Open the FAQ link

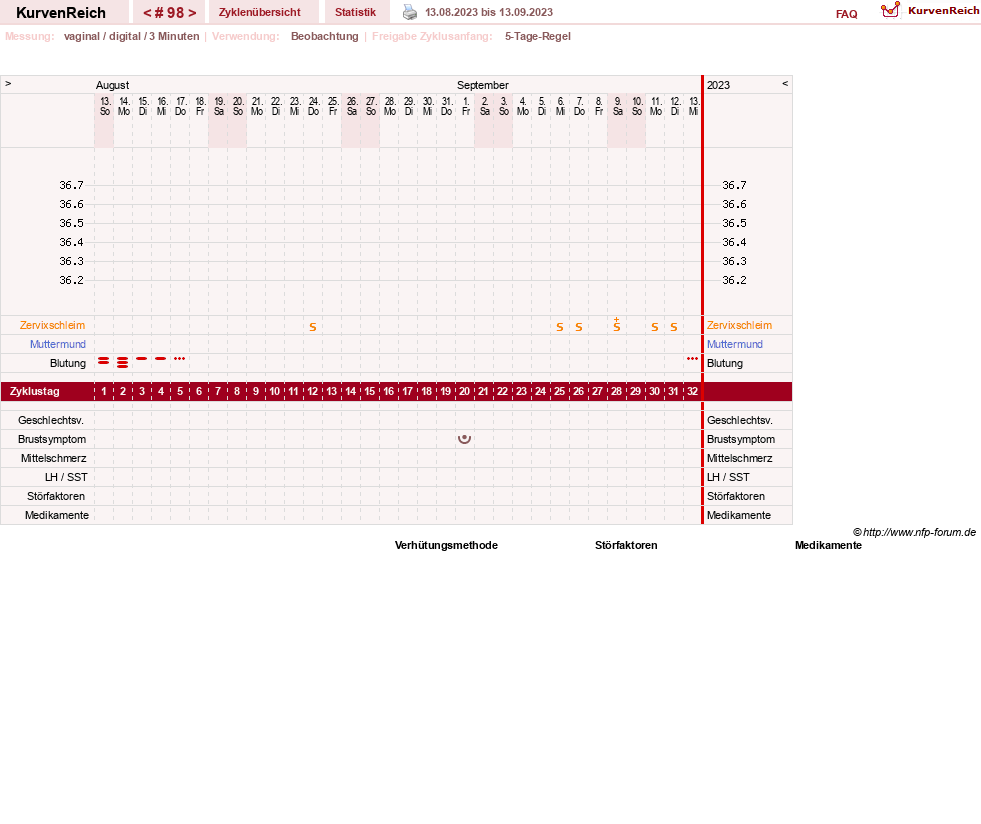[846, 14]
